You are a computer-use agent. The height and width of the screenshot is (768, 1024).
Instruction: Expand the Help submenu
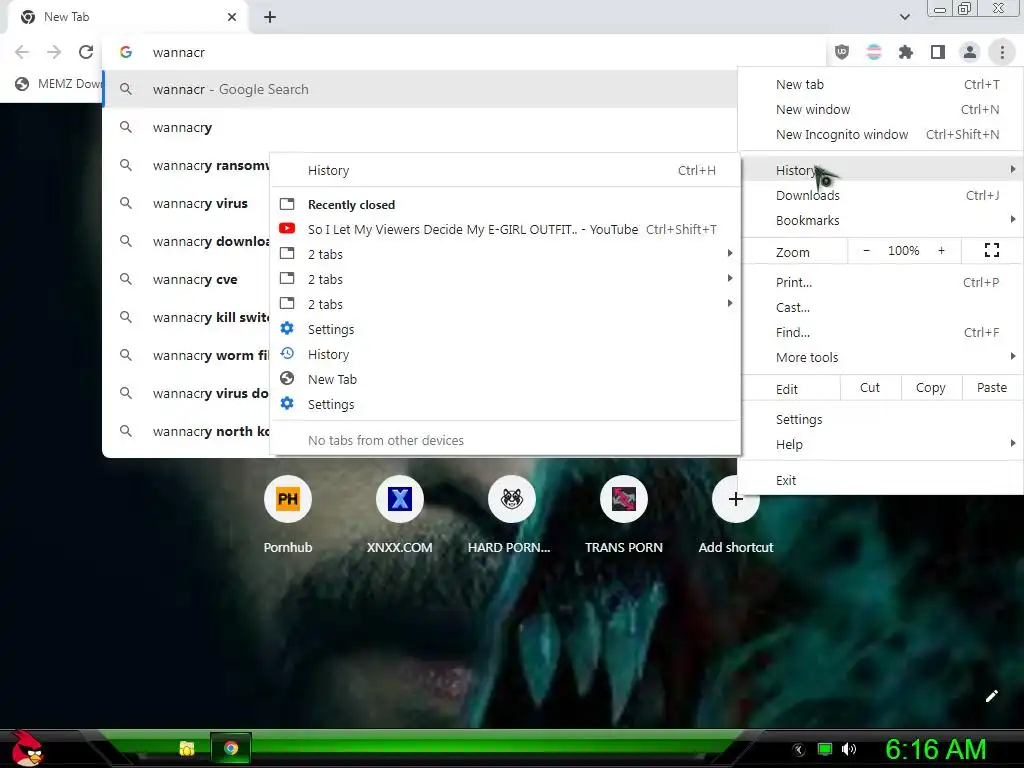point(882,444)
